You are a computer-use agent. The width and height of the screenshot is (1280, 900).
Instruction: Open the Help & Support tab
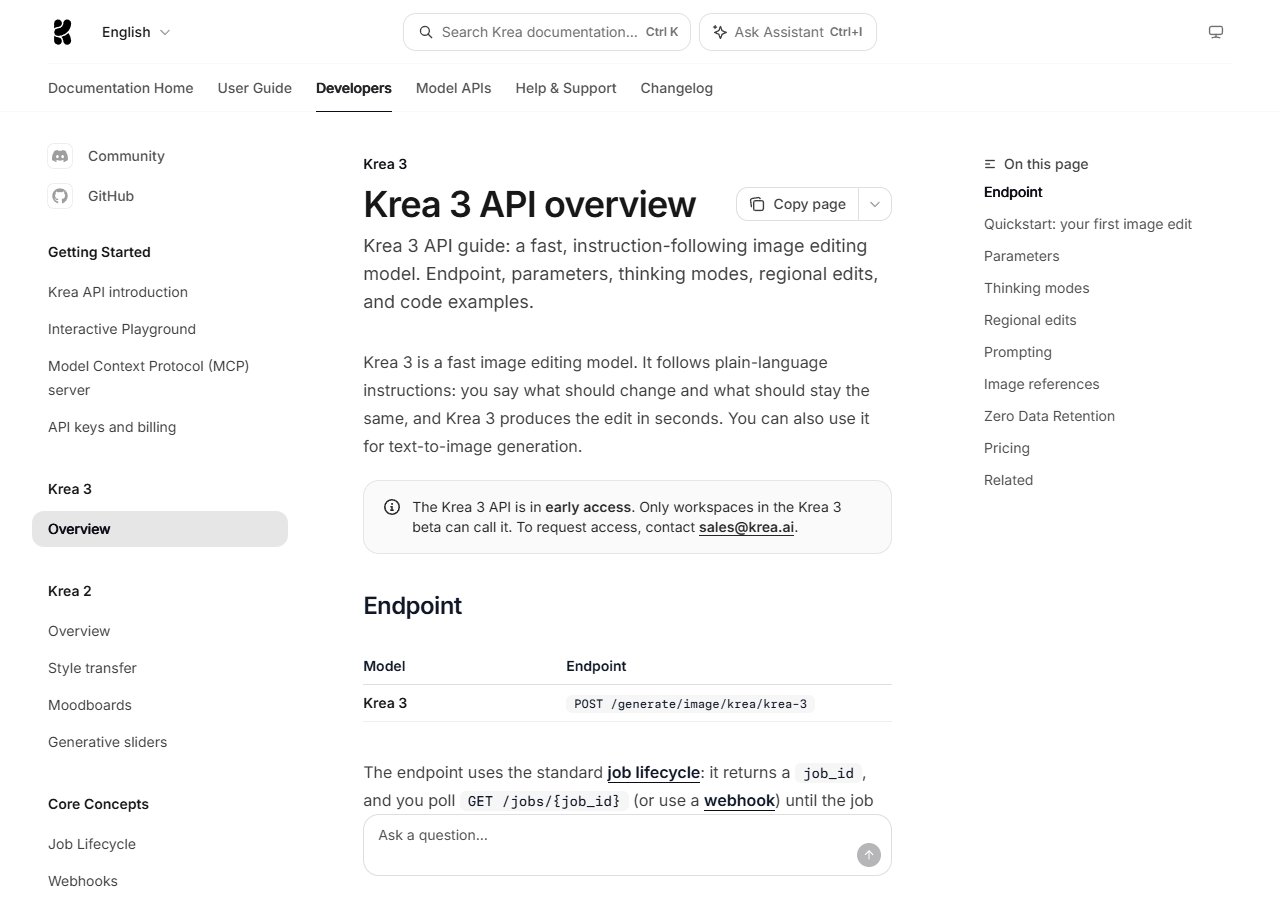tap(566, 88)
